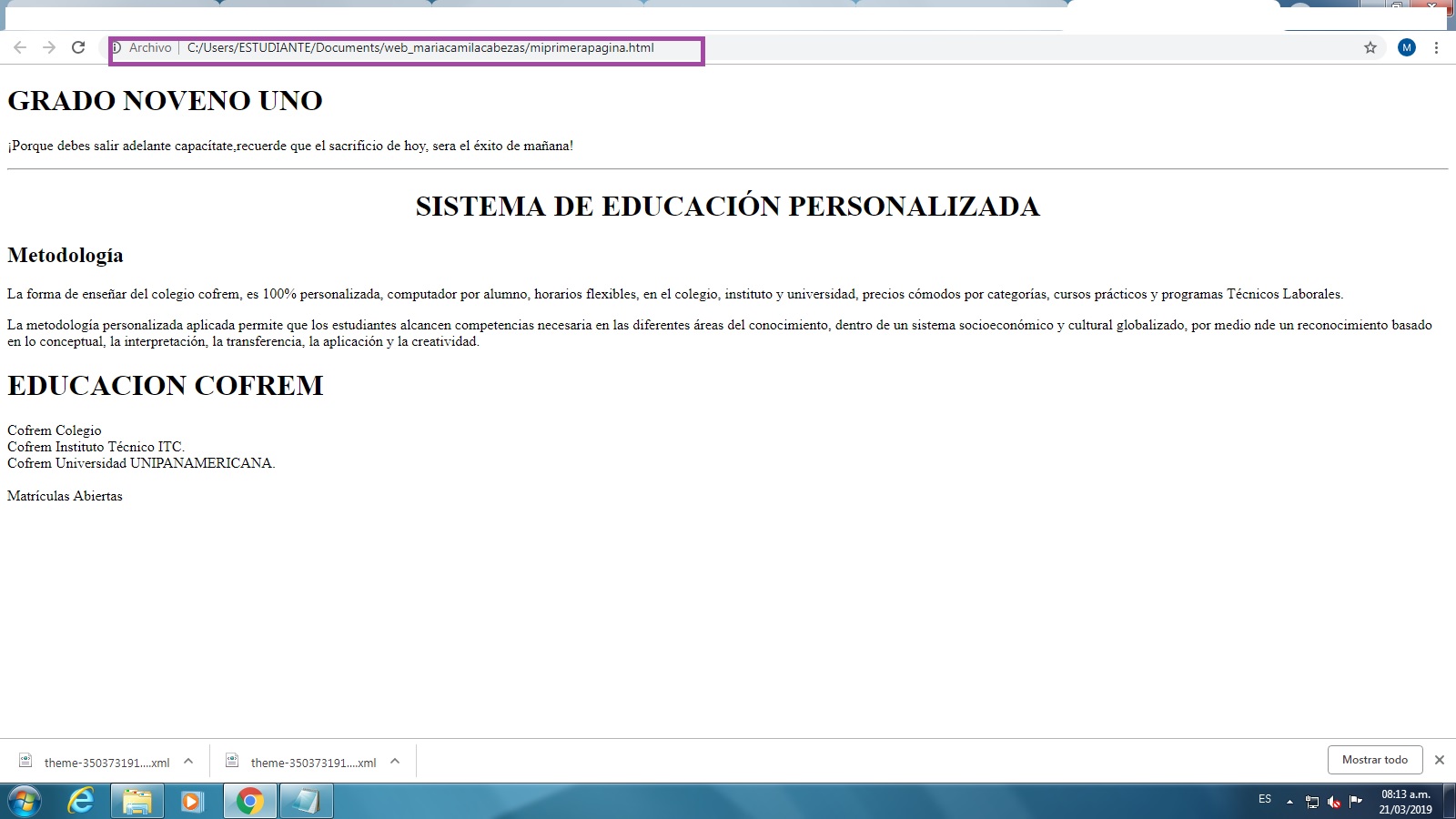Click the ¡Porque debes salir adelante sentence
This screenshot has width=1456, height=819.
[x=290, y=146]
